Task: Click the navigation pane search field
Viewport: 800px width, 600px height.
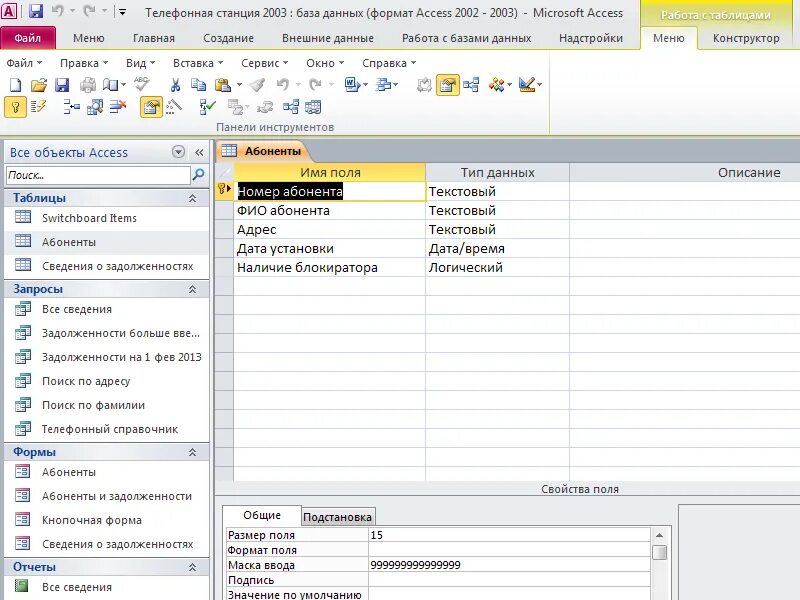Action: click(98, 175)
